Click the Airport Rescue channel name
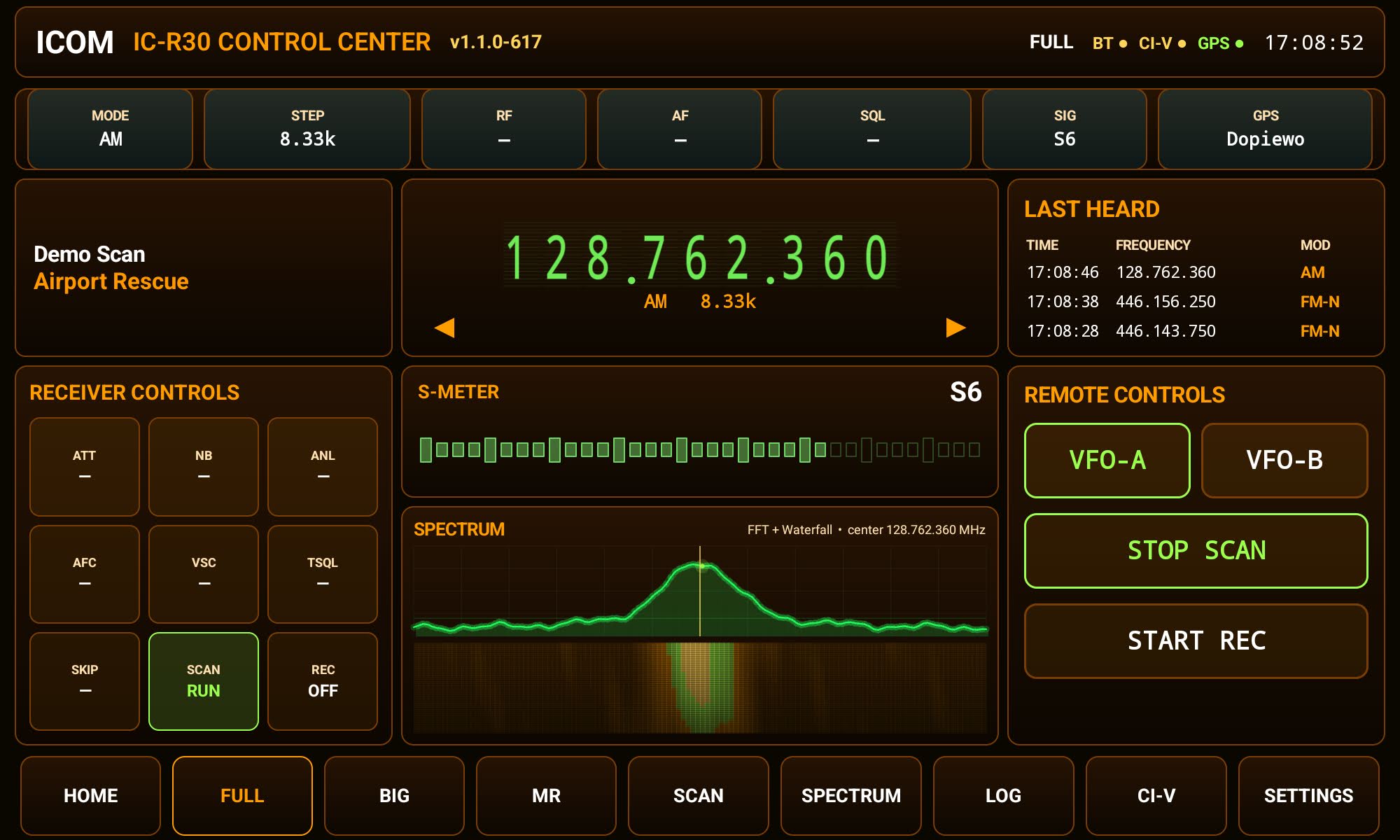This screenshot has width=1400, height=840. pos(111,281)
